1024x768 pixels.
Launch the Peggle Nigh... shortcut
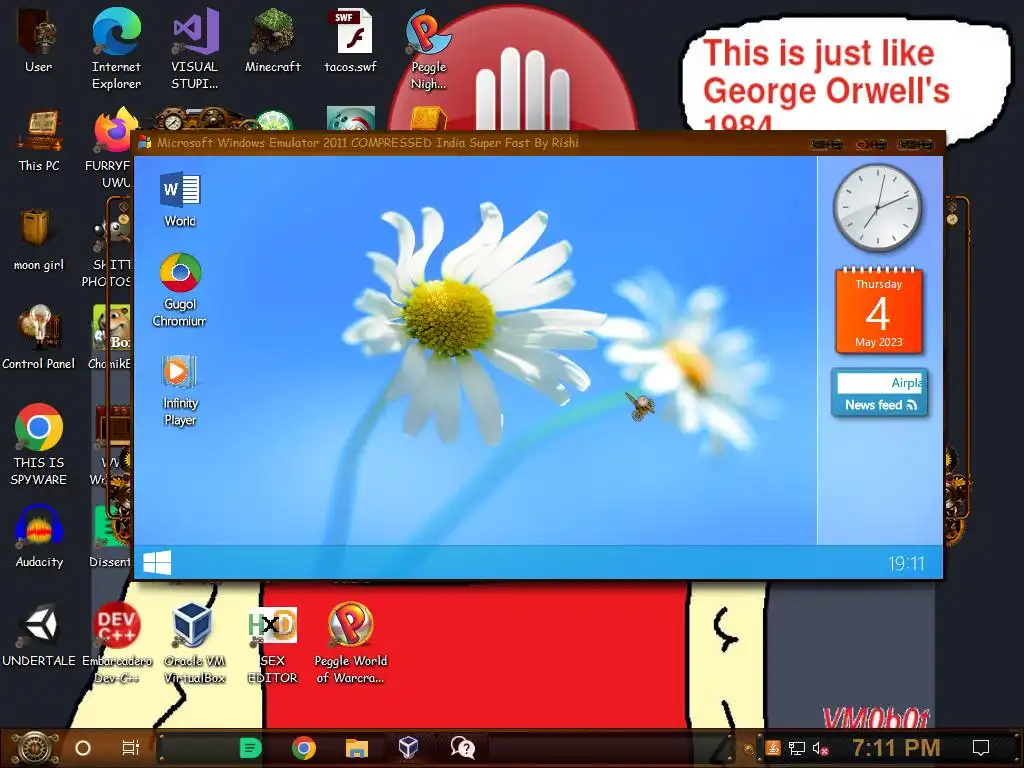click(x=428, y=48)
